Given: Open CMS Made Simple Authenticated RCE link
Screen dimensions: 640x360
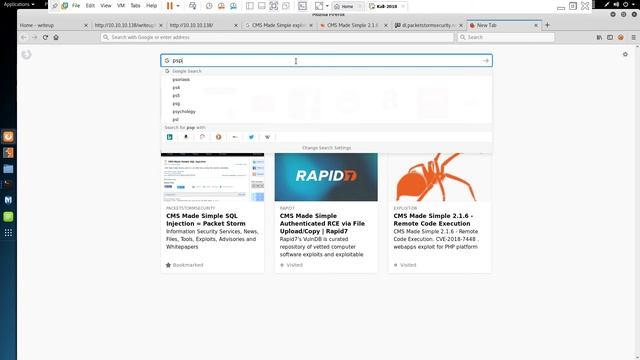Looking at the screenshot, I should [322, 223].
